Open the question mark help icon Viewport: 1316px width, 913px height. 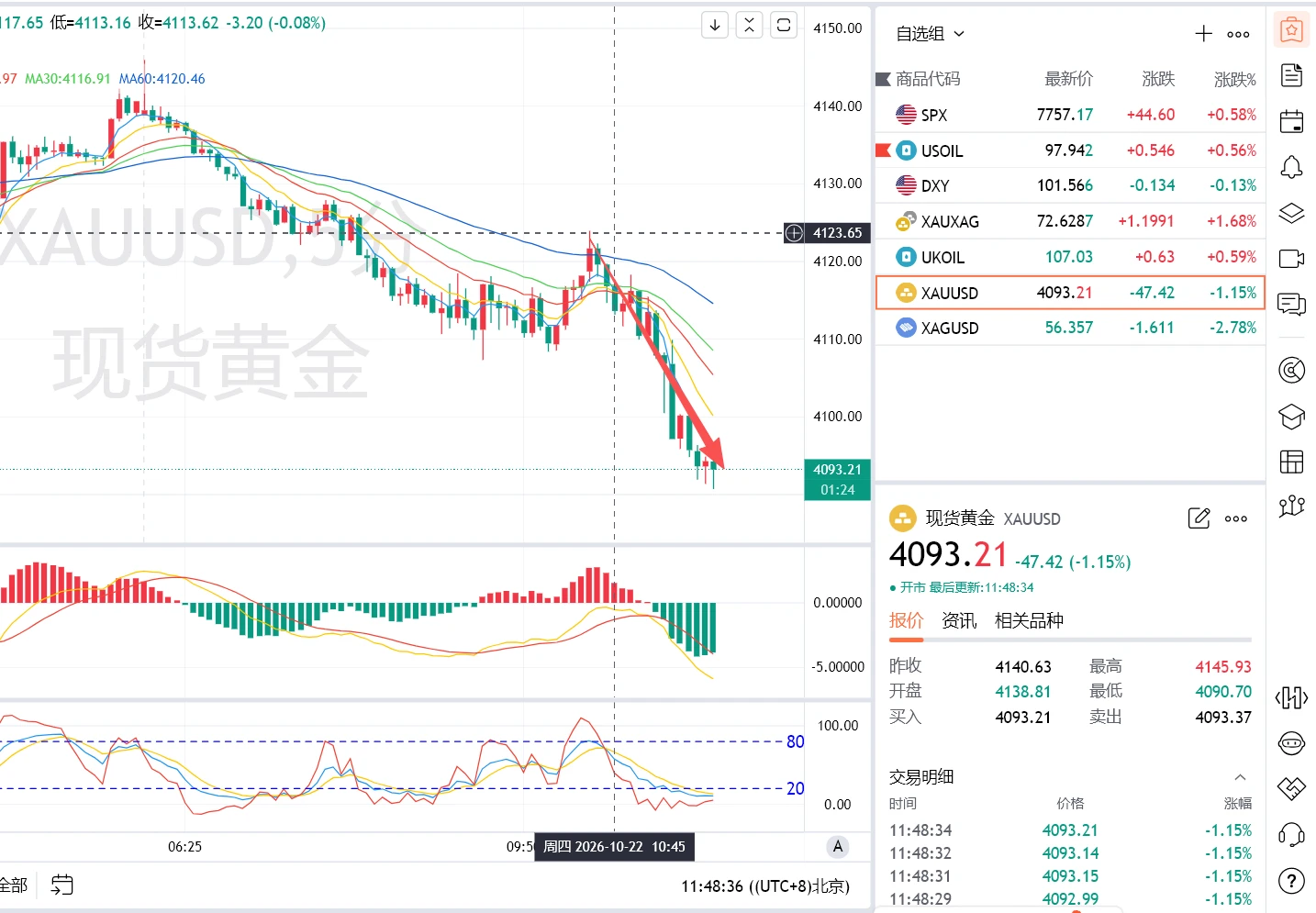(1291, 882)
